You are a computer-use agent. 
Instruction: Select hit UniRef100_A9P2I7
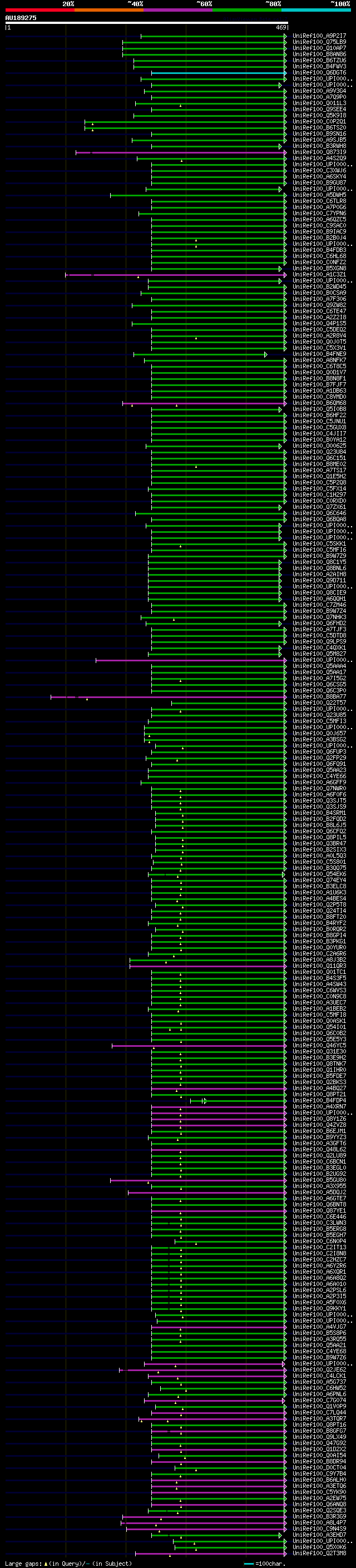tap(319, 36)
